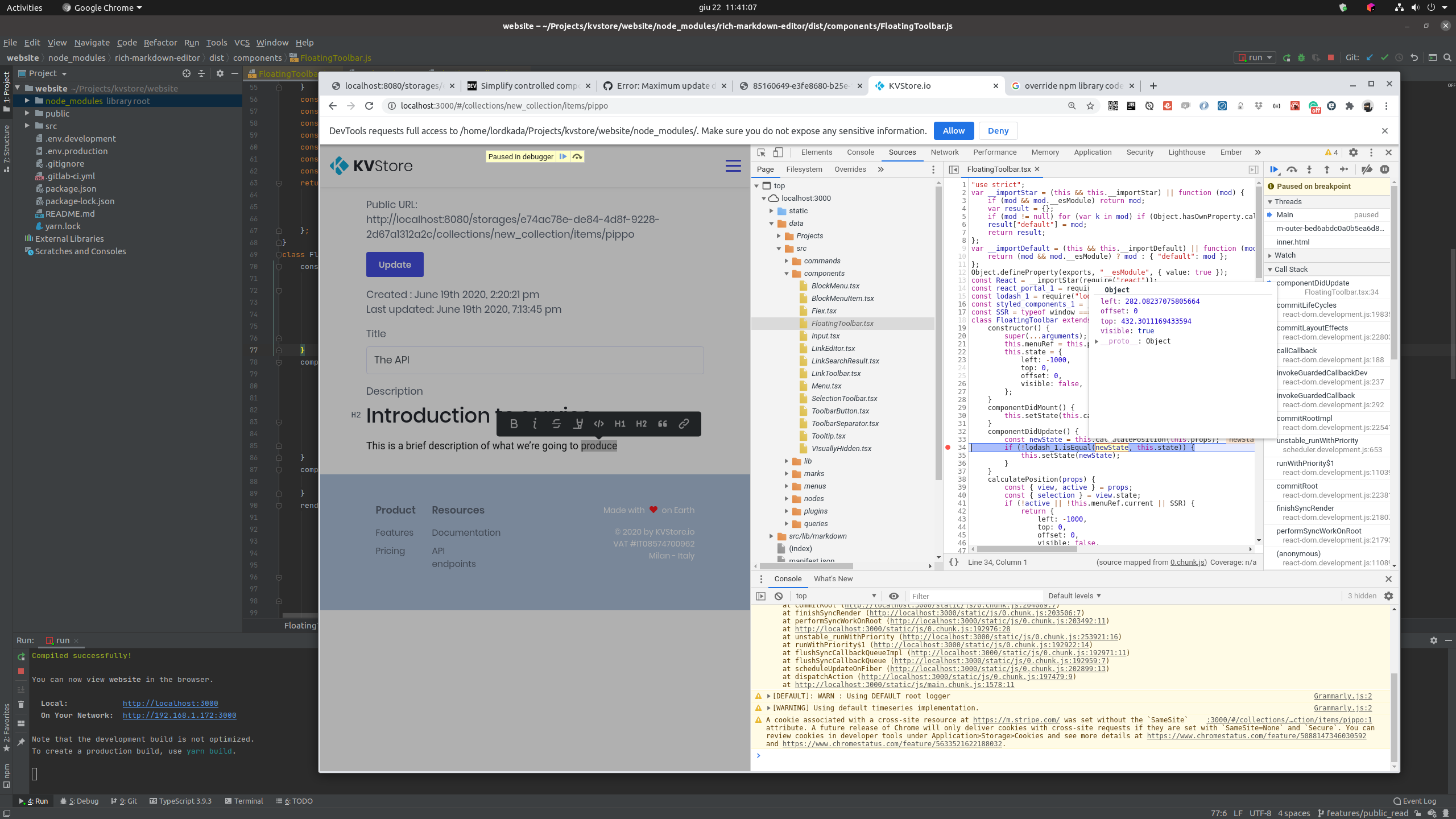The height and width of the screenshot is (819, 1456).
Task: Step over next function call in DevTools
Action: click(x=1292, y=169)
